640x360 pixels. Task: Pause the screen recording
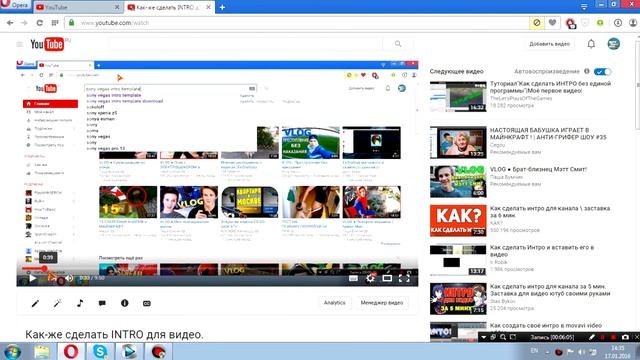[x=602, y=337]
